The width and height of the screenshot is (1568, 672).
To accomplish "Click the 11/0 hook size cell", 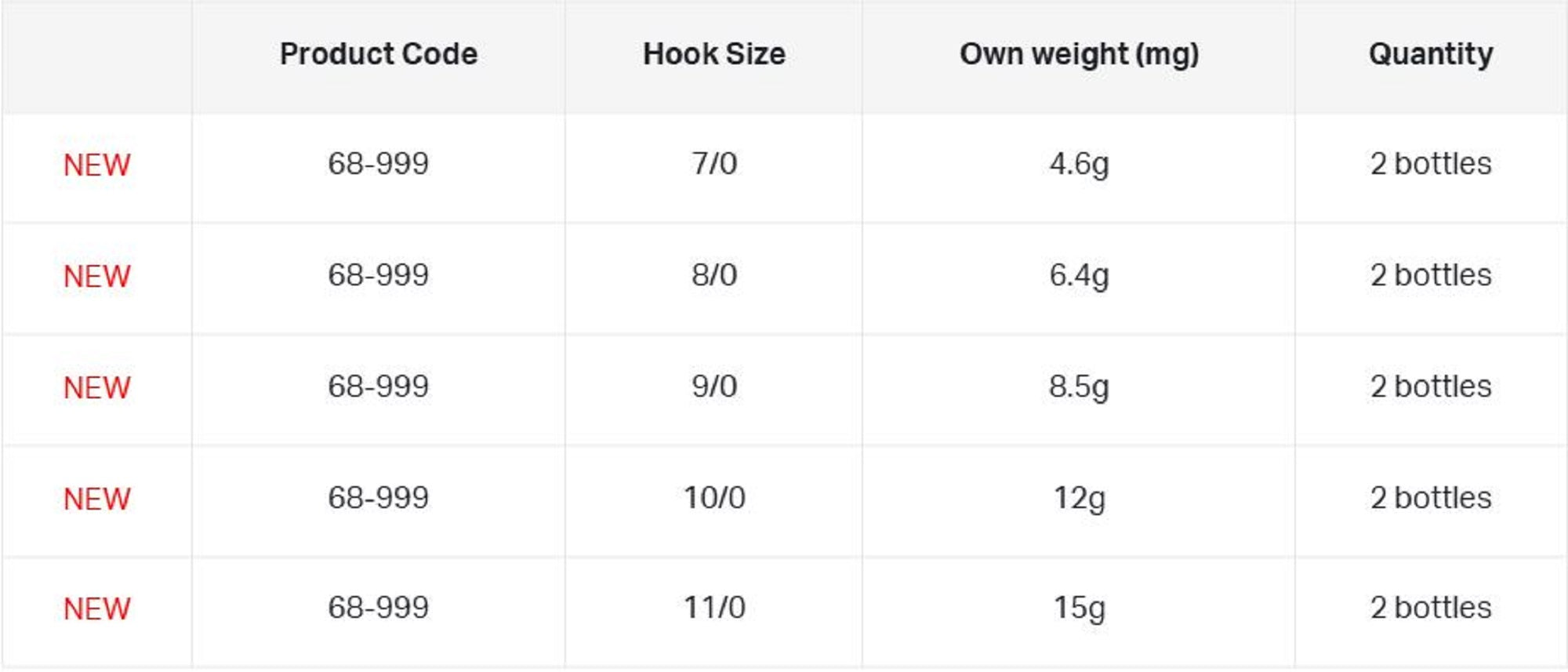I will tap(713, 608).
